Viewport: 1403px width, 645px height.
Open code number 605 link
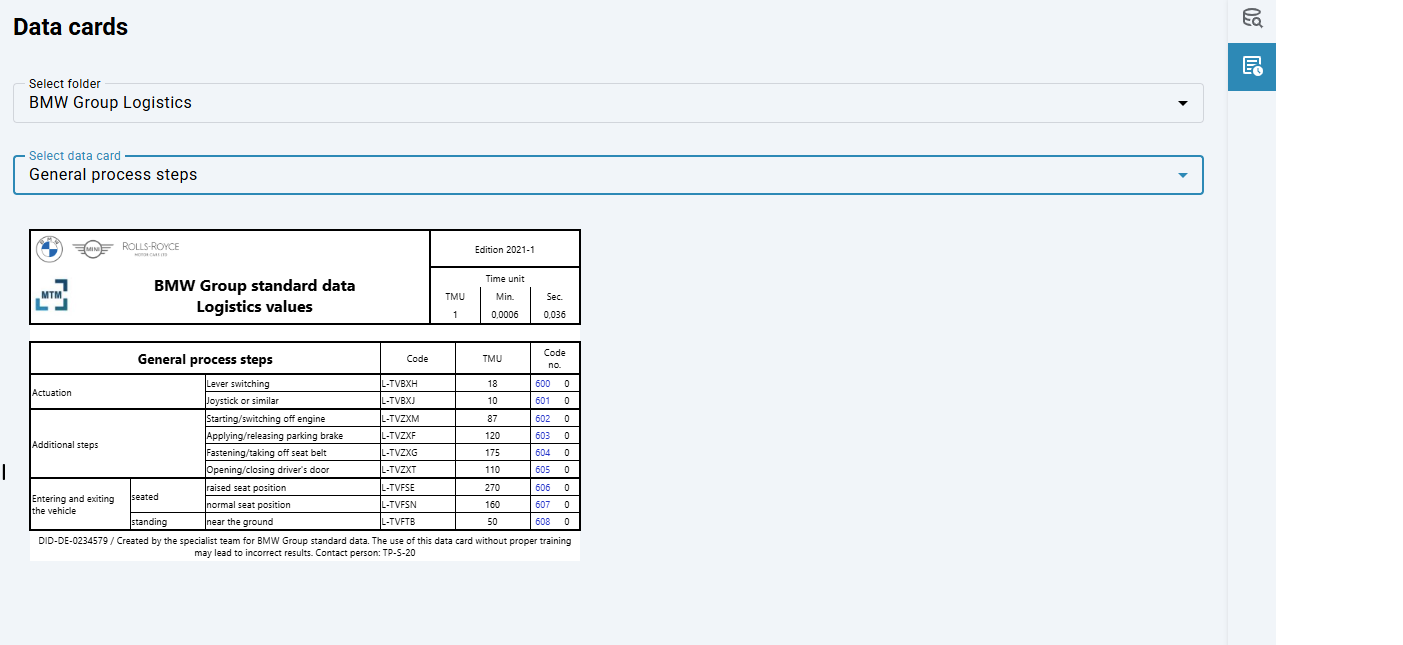point(542,470)
